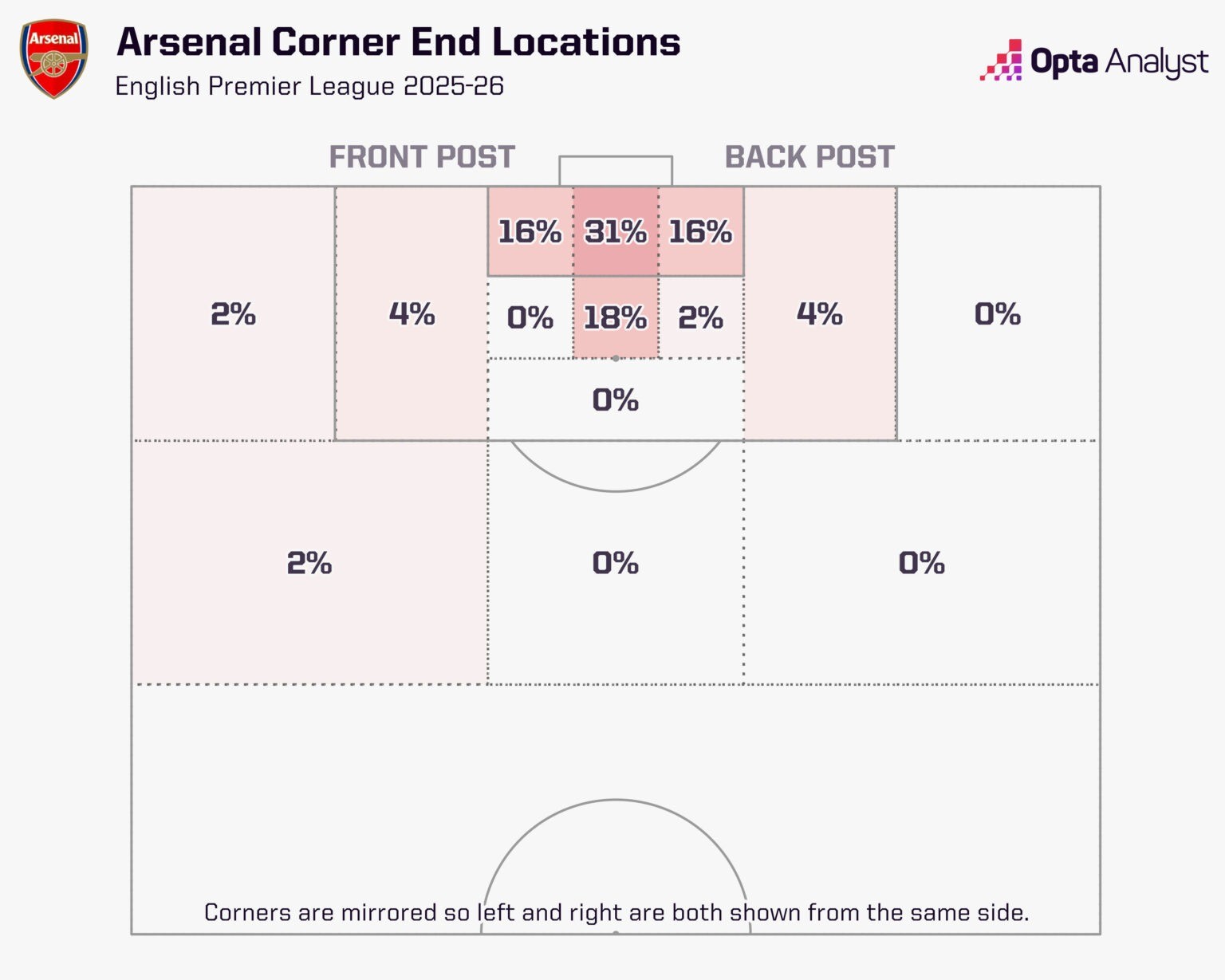Viewport: 1225px width, 980px height.
Task: Select the BACK POST label
Action: (x=809, y=157)
